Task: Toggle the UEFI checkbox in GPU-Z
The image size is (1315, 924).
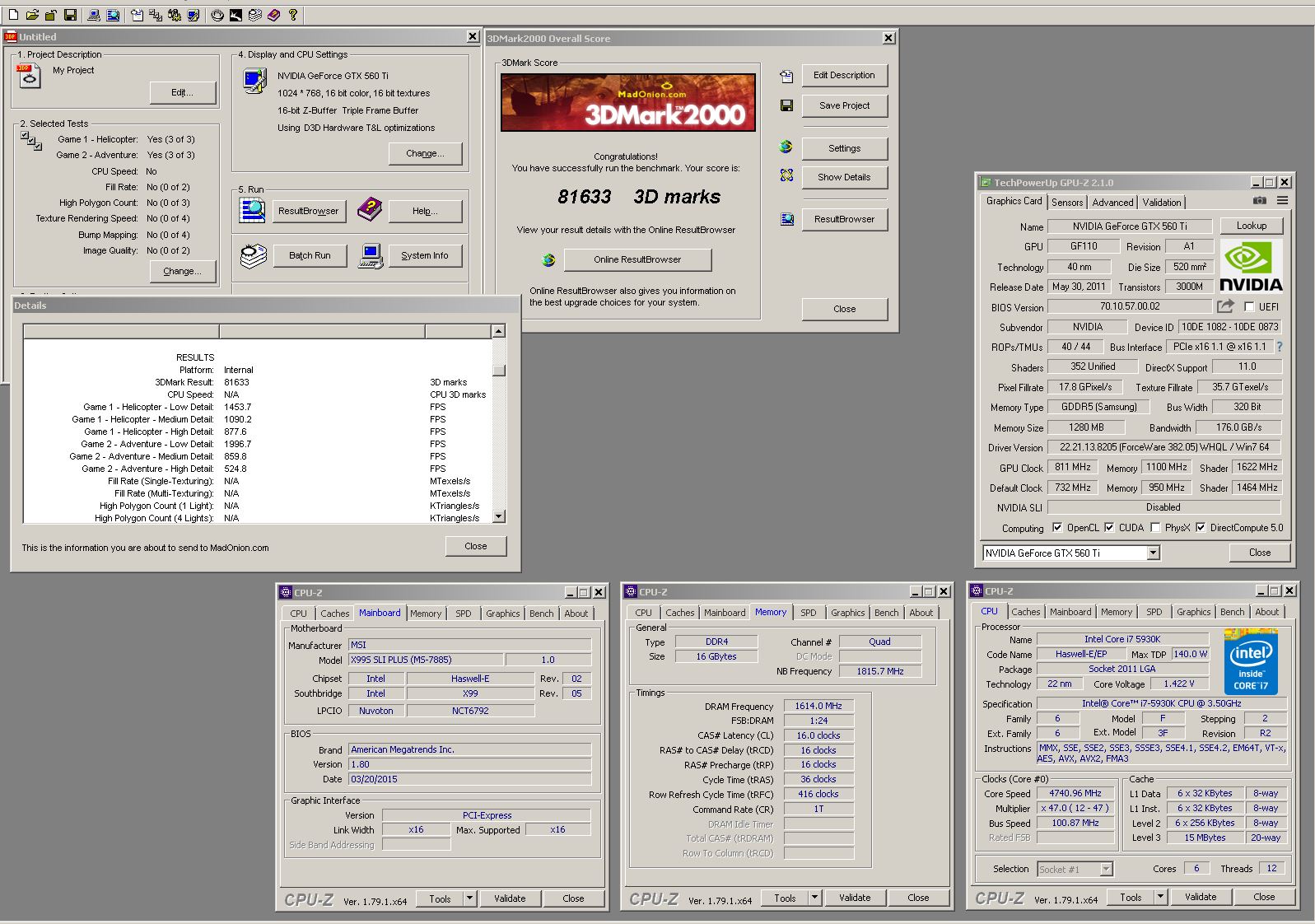Action: [1249, 306]
